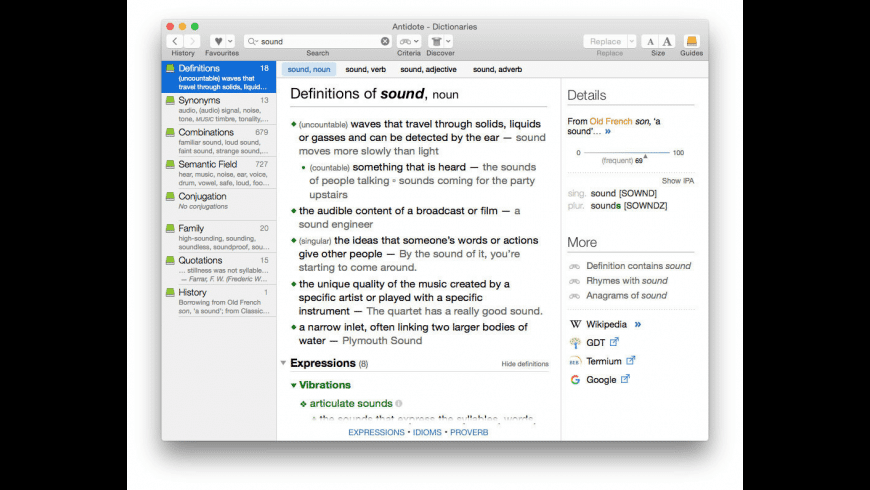Jump to IDIOMS section link
870x490 pixels.
[x=427, y=432]
